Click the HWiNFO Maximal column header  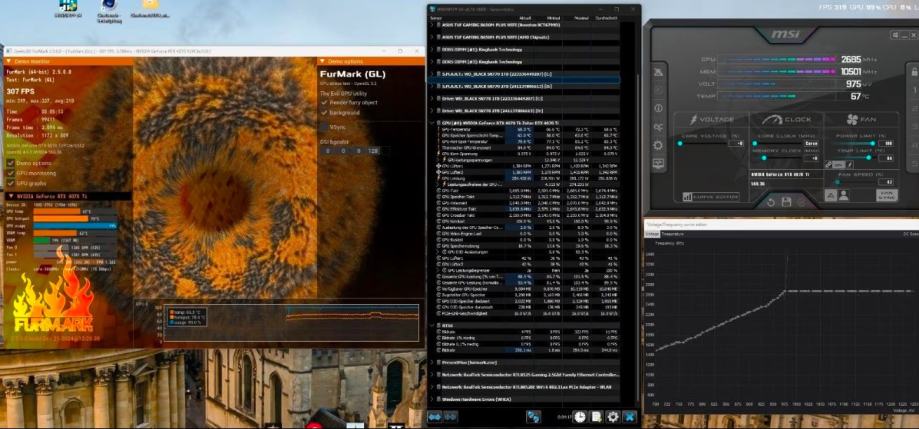(582, 18)
